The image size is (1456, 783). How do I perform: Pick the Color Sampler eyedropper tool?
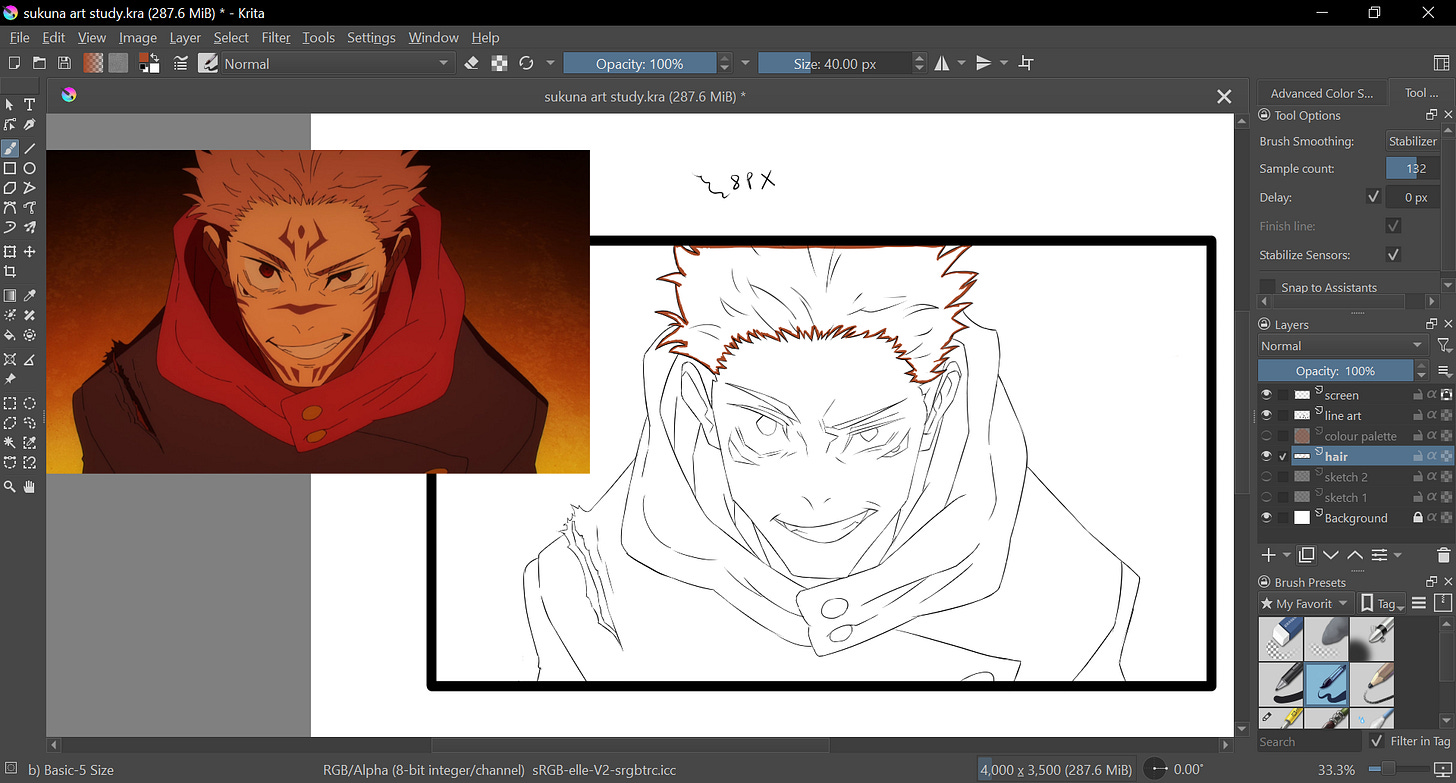(x=30, y=296)
